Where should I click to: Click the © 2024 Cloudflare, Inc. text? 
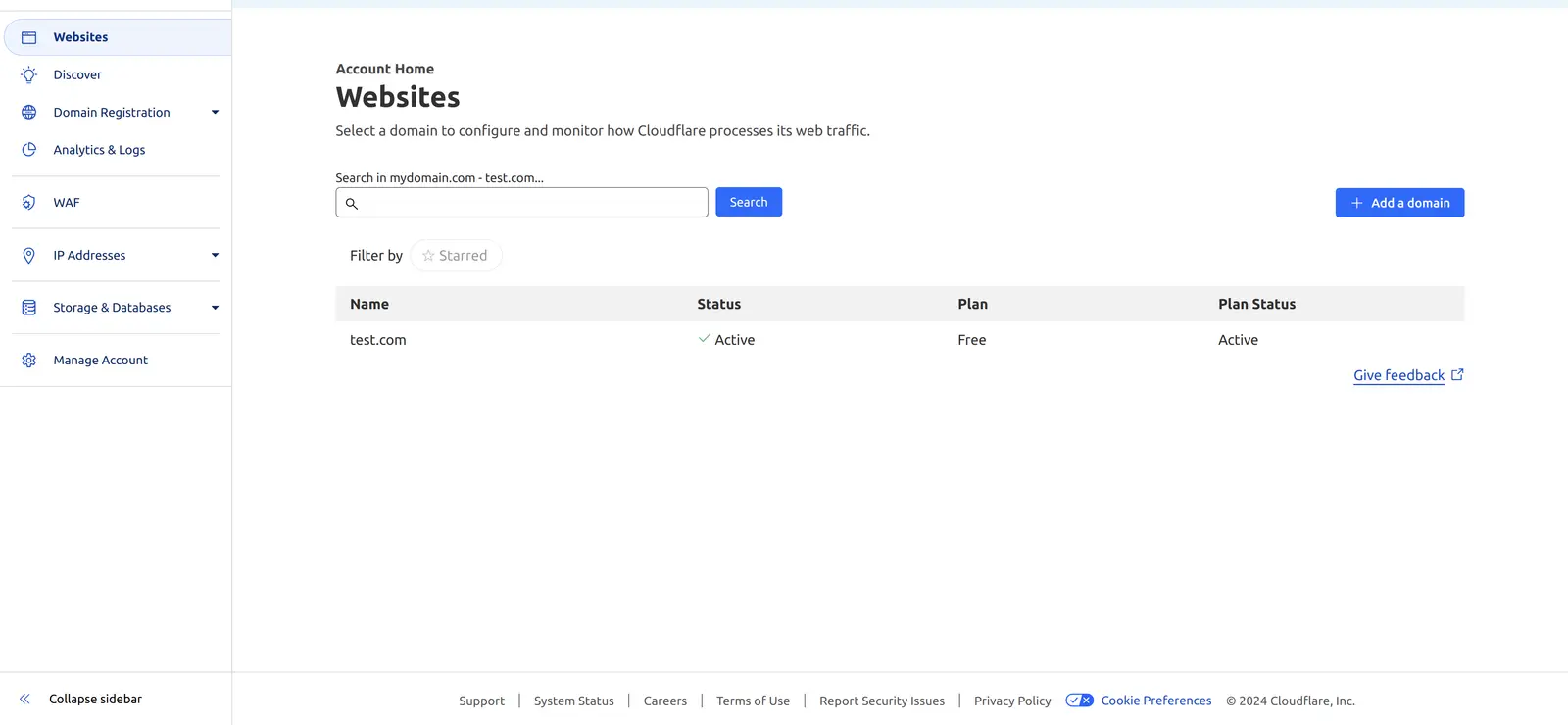pos(1291,701)
